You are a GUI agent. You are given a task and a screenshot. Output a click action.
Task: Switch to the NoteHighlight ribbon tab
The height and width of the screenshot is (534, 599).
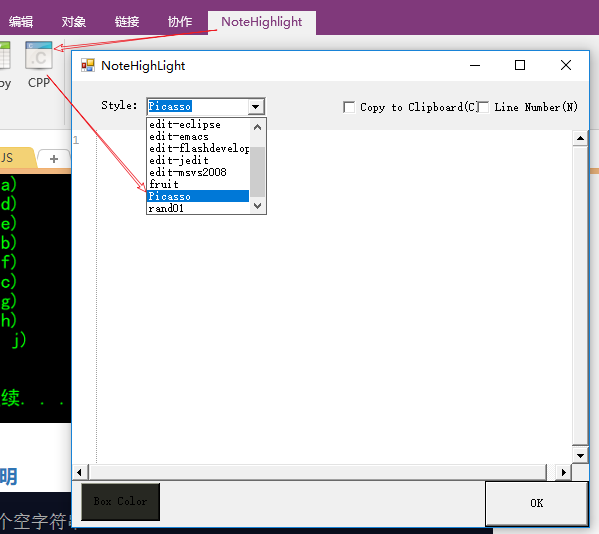pyautogui.click(x=262, y=22)
